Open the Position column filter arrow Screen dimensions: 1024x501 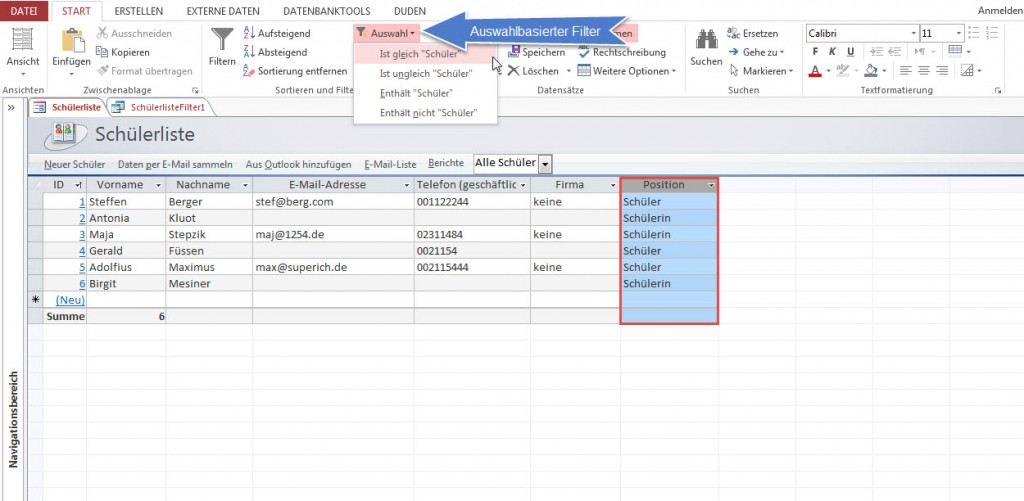click(x=711, y=185)
